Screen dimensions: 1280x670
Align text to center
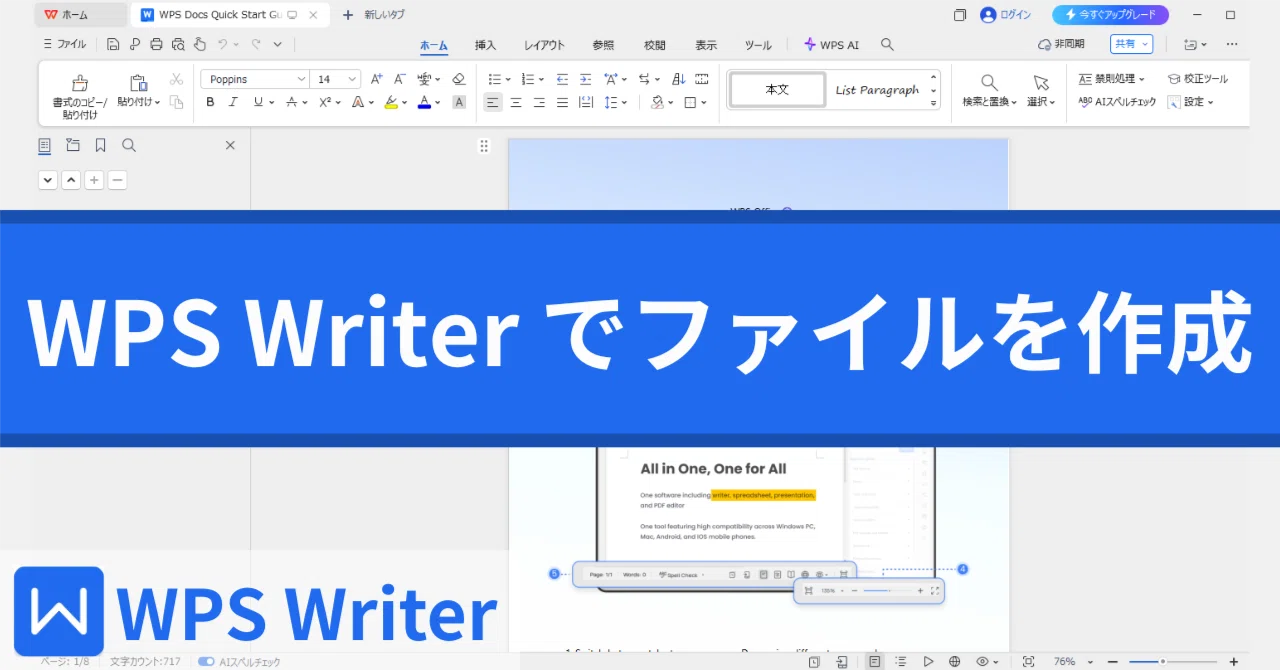(x=516, y=102)
